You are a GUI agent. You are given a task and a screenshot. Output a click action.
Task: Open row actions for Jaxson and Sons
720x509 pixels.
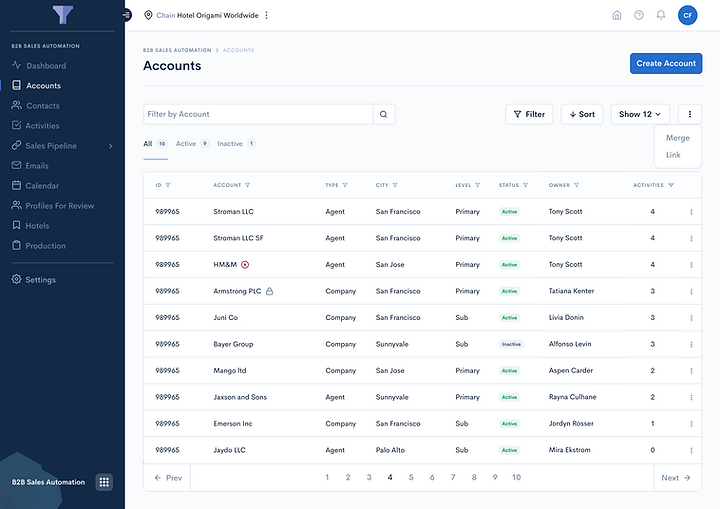point(691,397)
